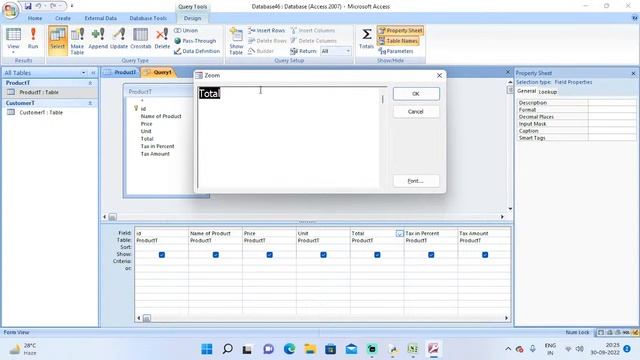Viewport: 640px width, 360px height.
Task: Open the Database Tools ribbon tab
Action: click(148, 18)
